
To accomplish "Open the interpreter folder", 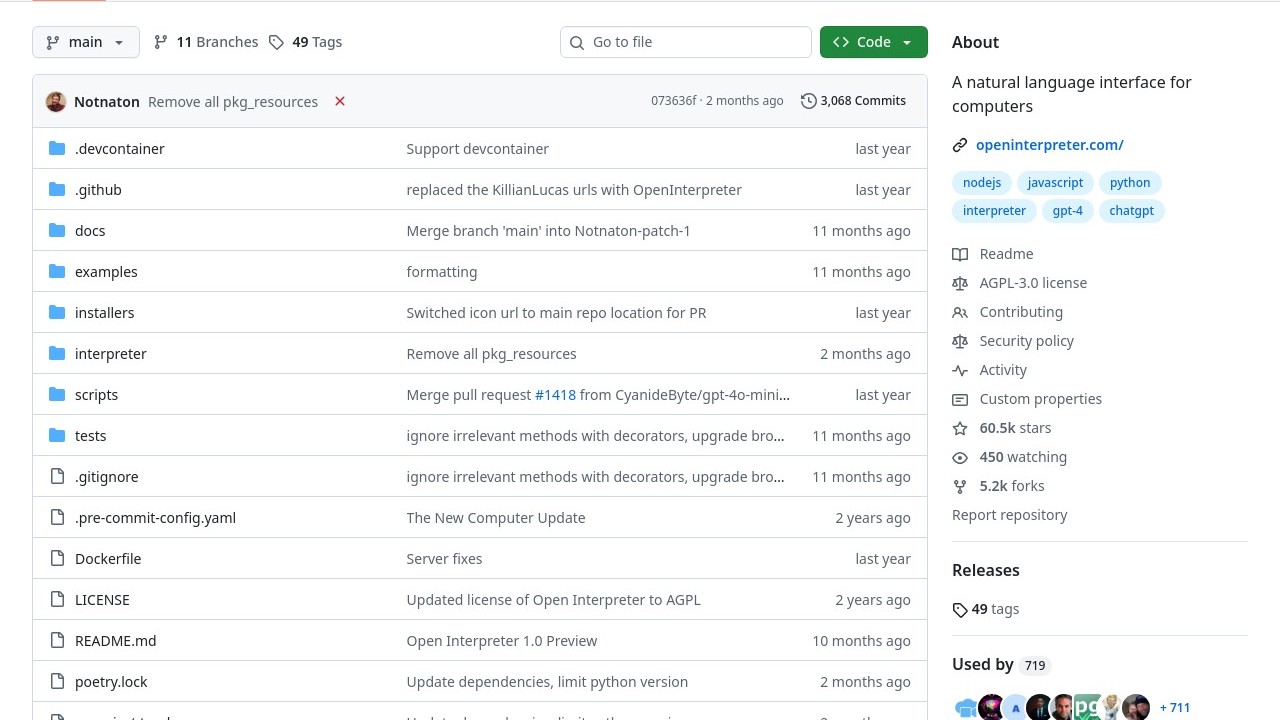I will coord(111,354).
